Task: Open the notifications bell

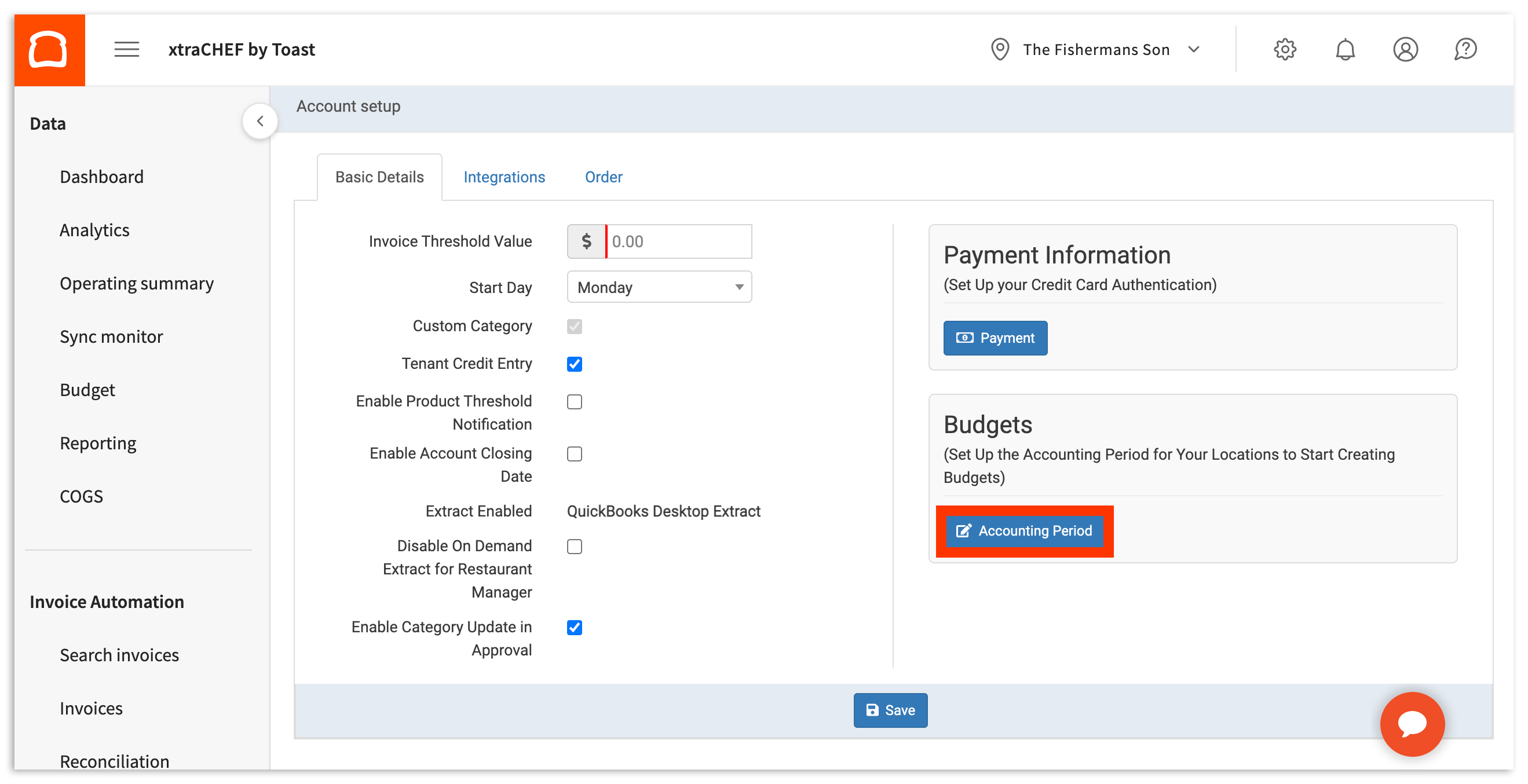Action: (1346, 49)
